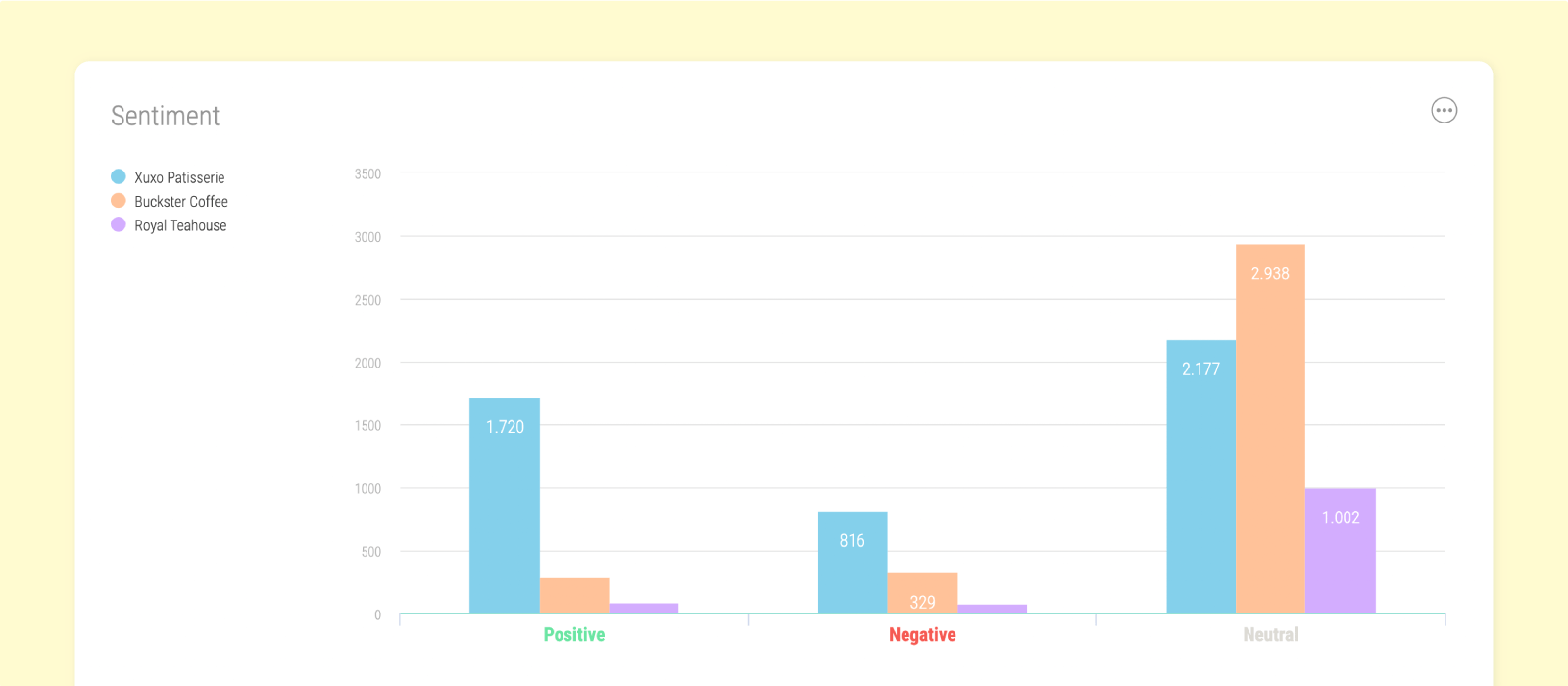Click the orange Buckster Coffee legend dot
Image resolution: width=1568 pixels, height=686 pixels.
click(x=118, y=201)
